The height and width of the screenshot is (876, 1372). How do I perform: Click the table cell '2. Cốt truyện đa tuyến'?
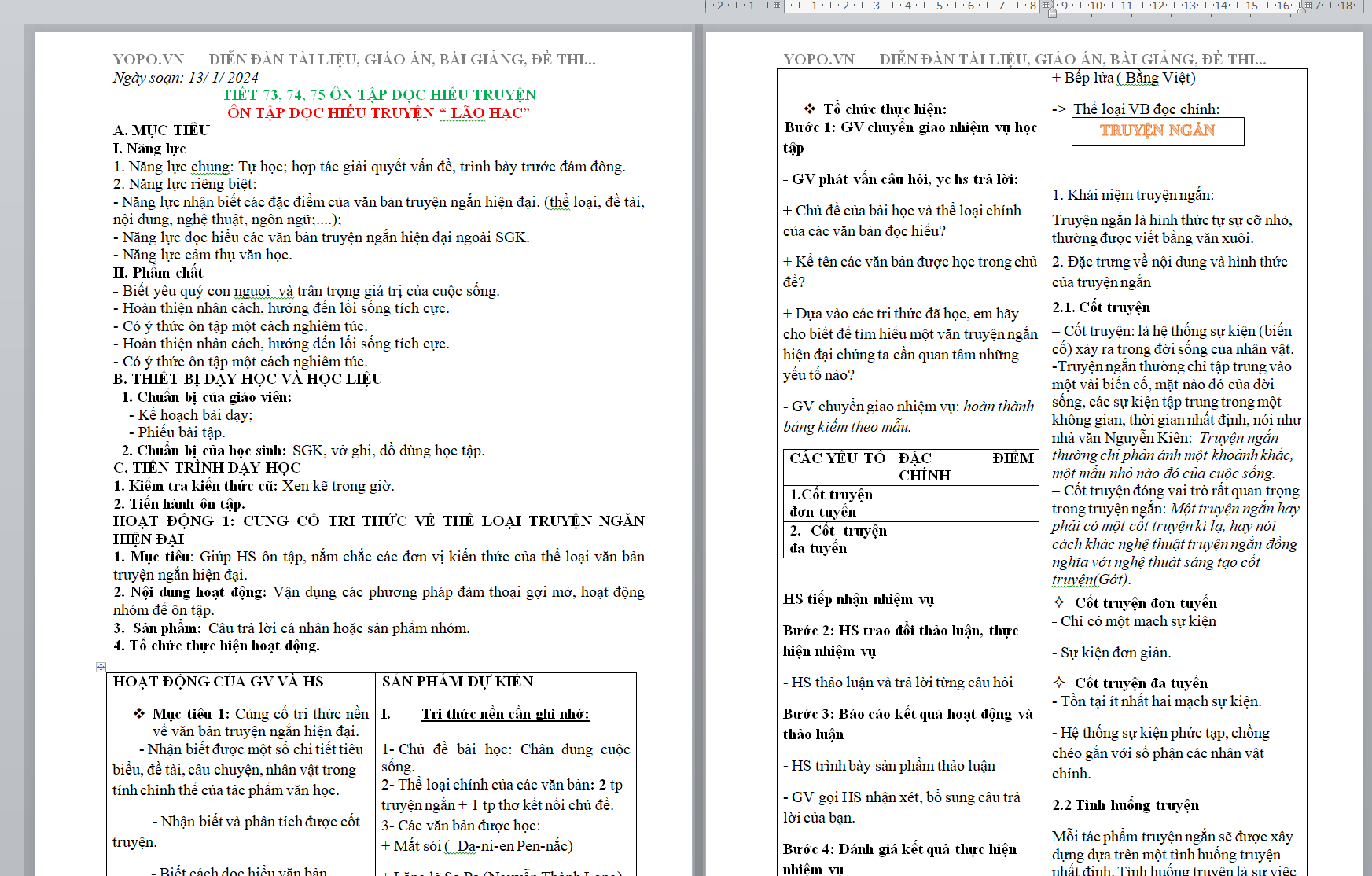click(837, 539)
